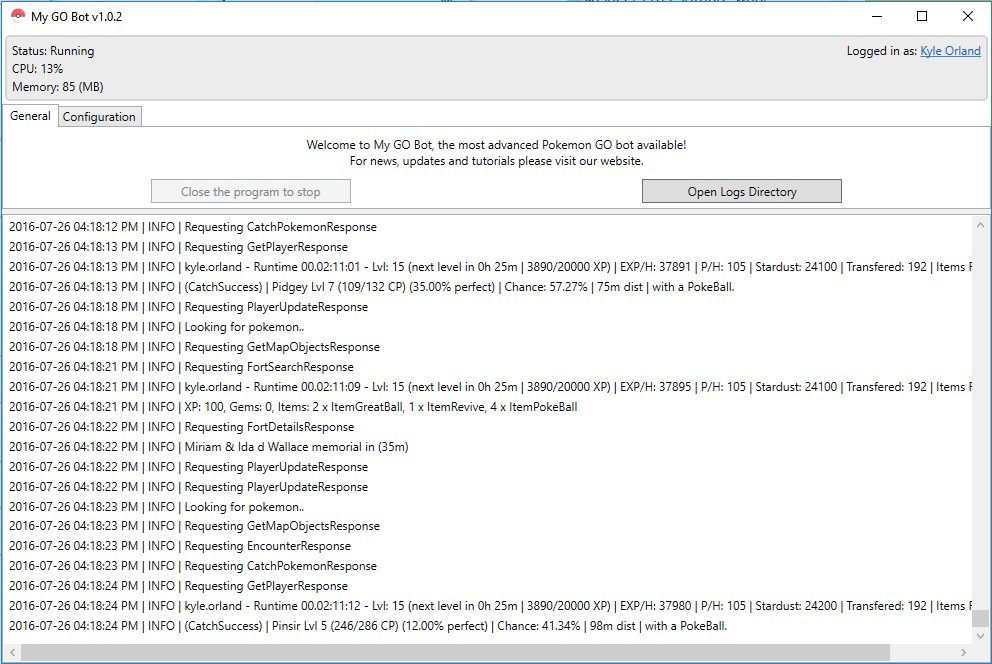This screenshot has width=992, height=664.
Task: Minimize the My GO Bot window
Action: pos(877,16)
